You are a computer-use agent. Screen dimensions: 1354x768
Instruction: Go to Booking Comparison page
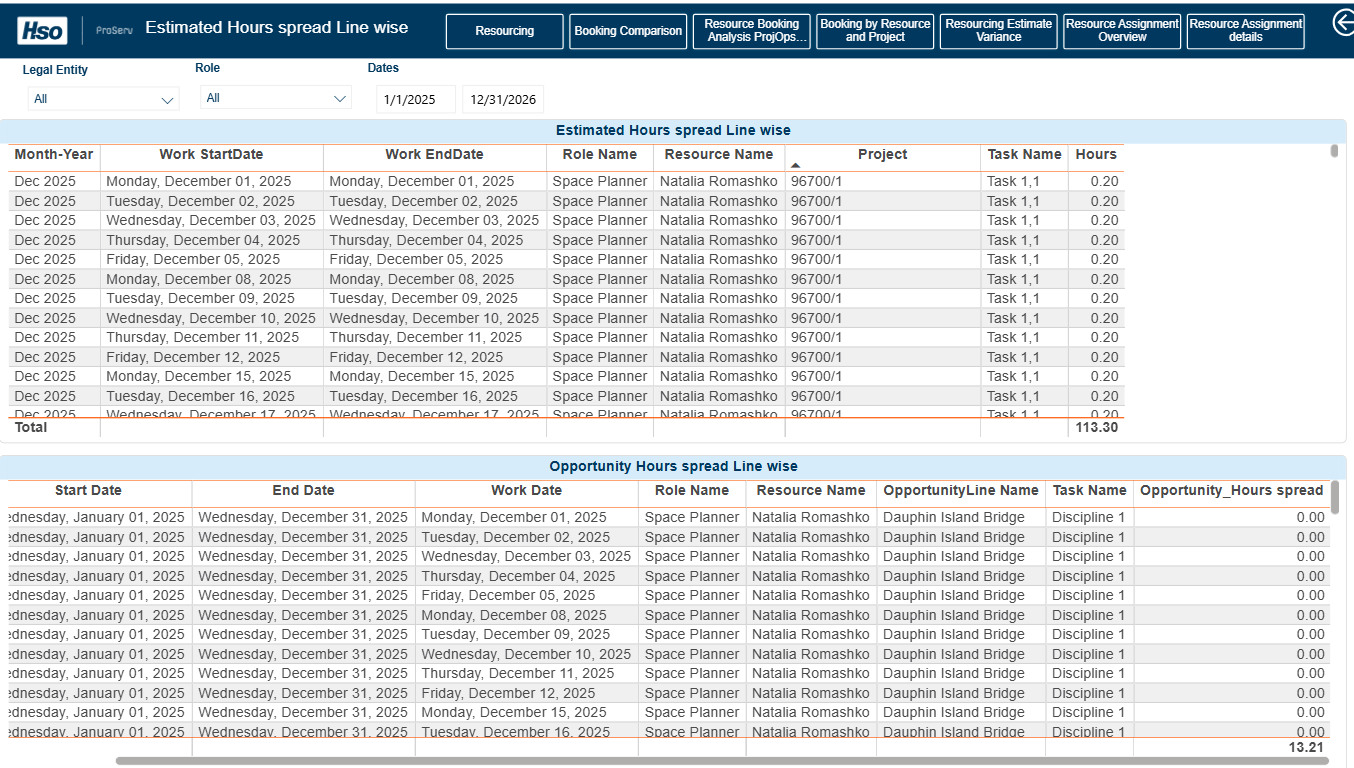(628, 31)
